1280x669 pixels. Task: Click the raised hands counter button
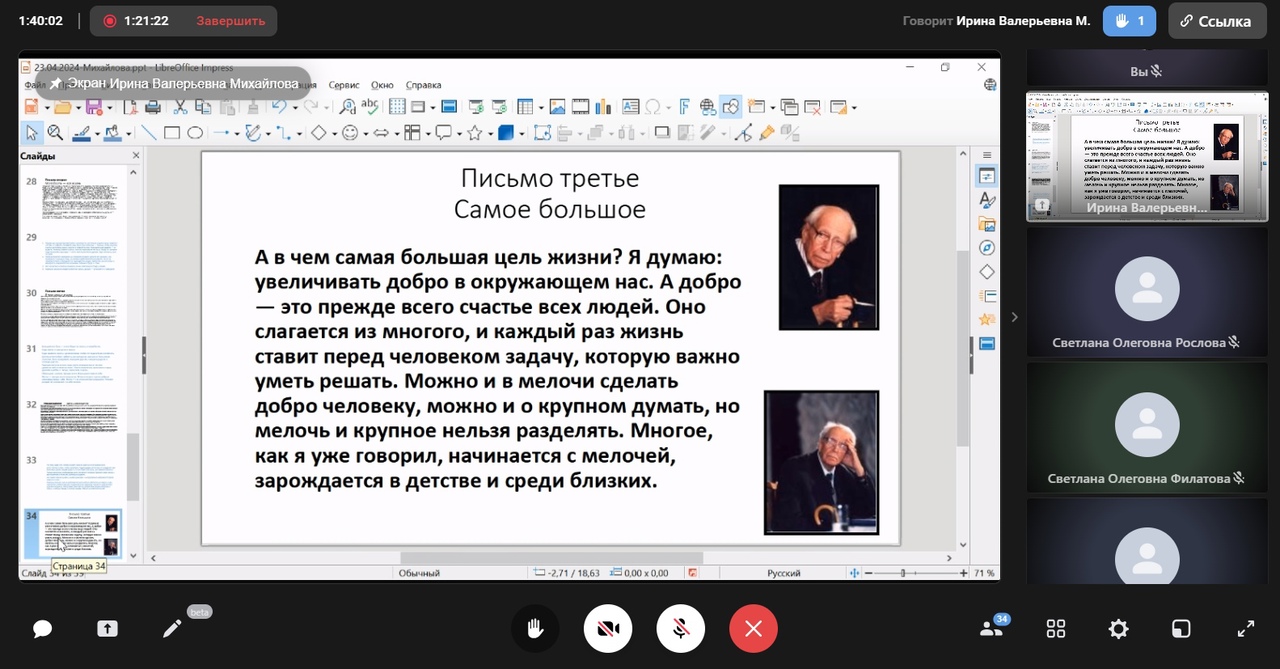[x=1129, y=21]
